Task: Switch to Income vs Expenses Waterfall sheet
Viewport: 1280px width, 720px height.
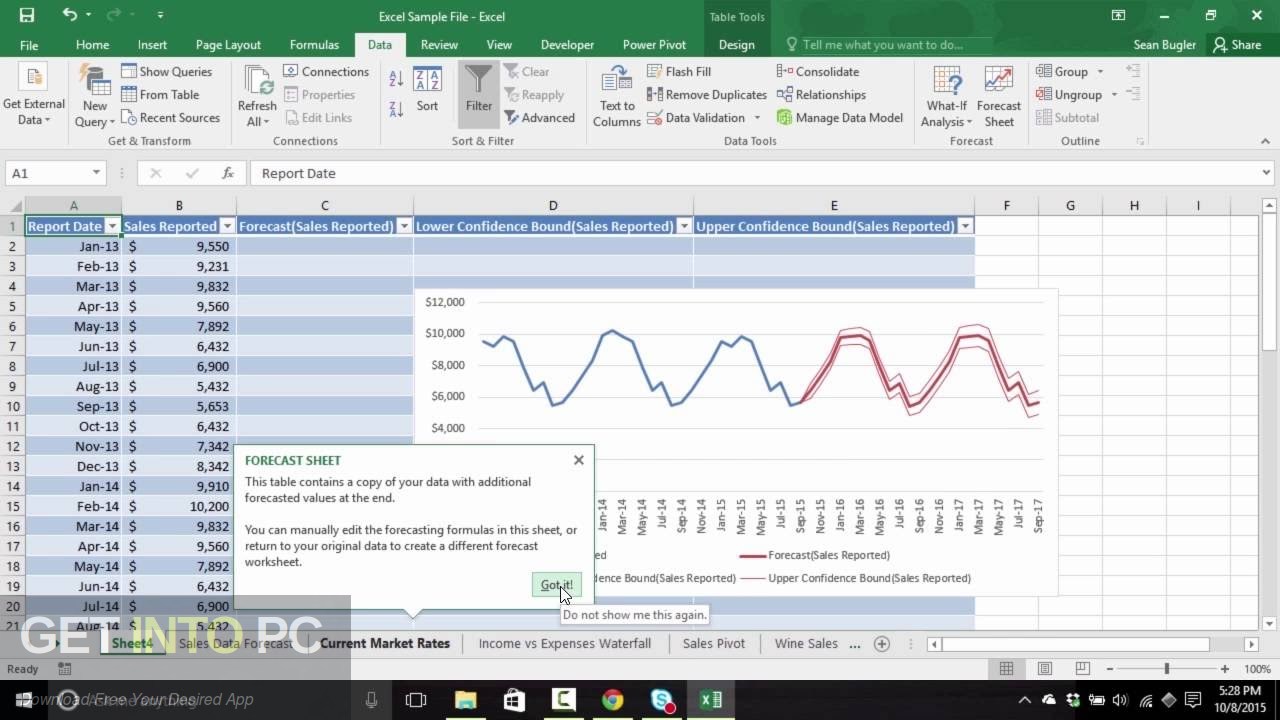Action: tap(565, 643)
